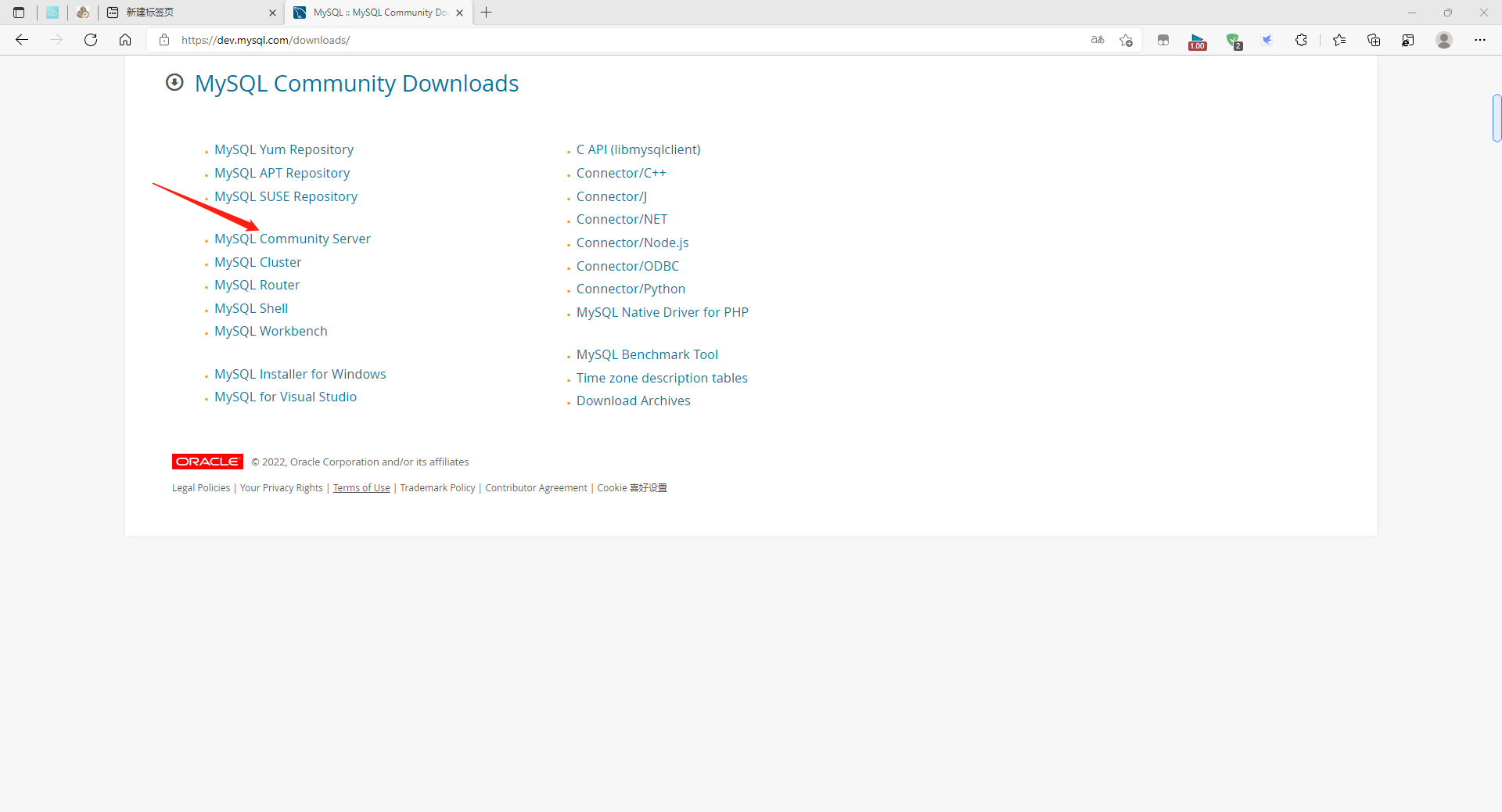Click the MySQL Community Downloads heading

(357, 83)
